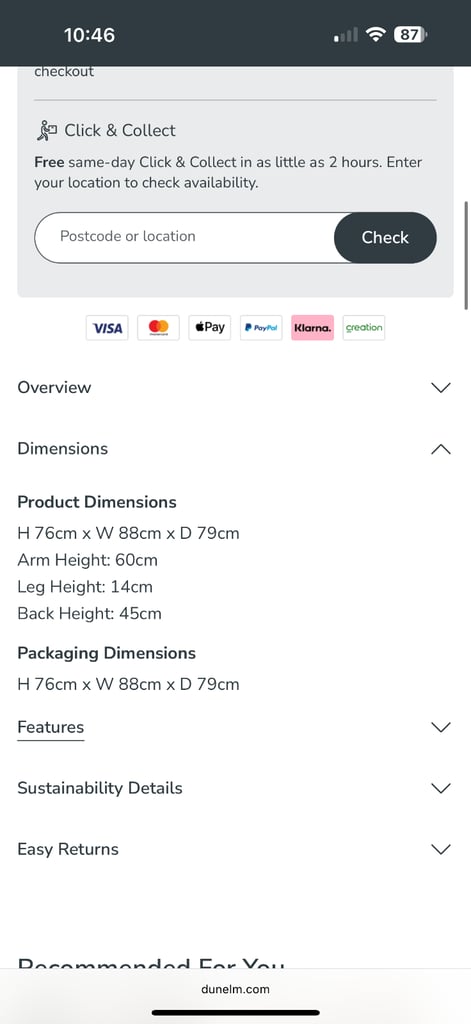Tap the battery indicator showing 87
The height and width of the screenshot is (1024, 471).
(410, 35)
